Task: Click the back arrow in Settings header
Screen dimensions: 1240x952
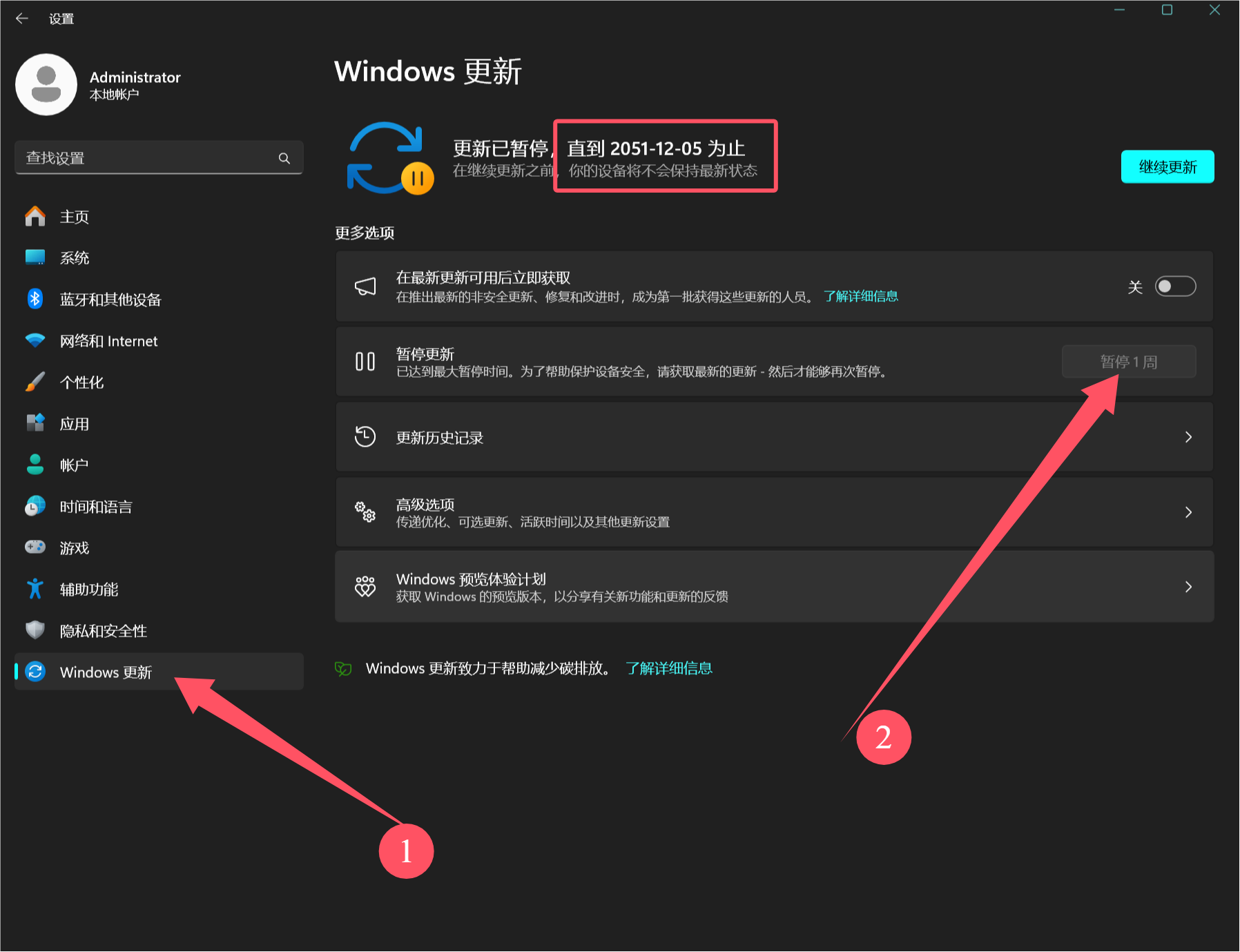Action: coord(22,19)
